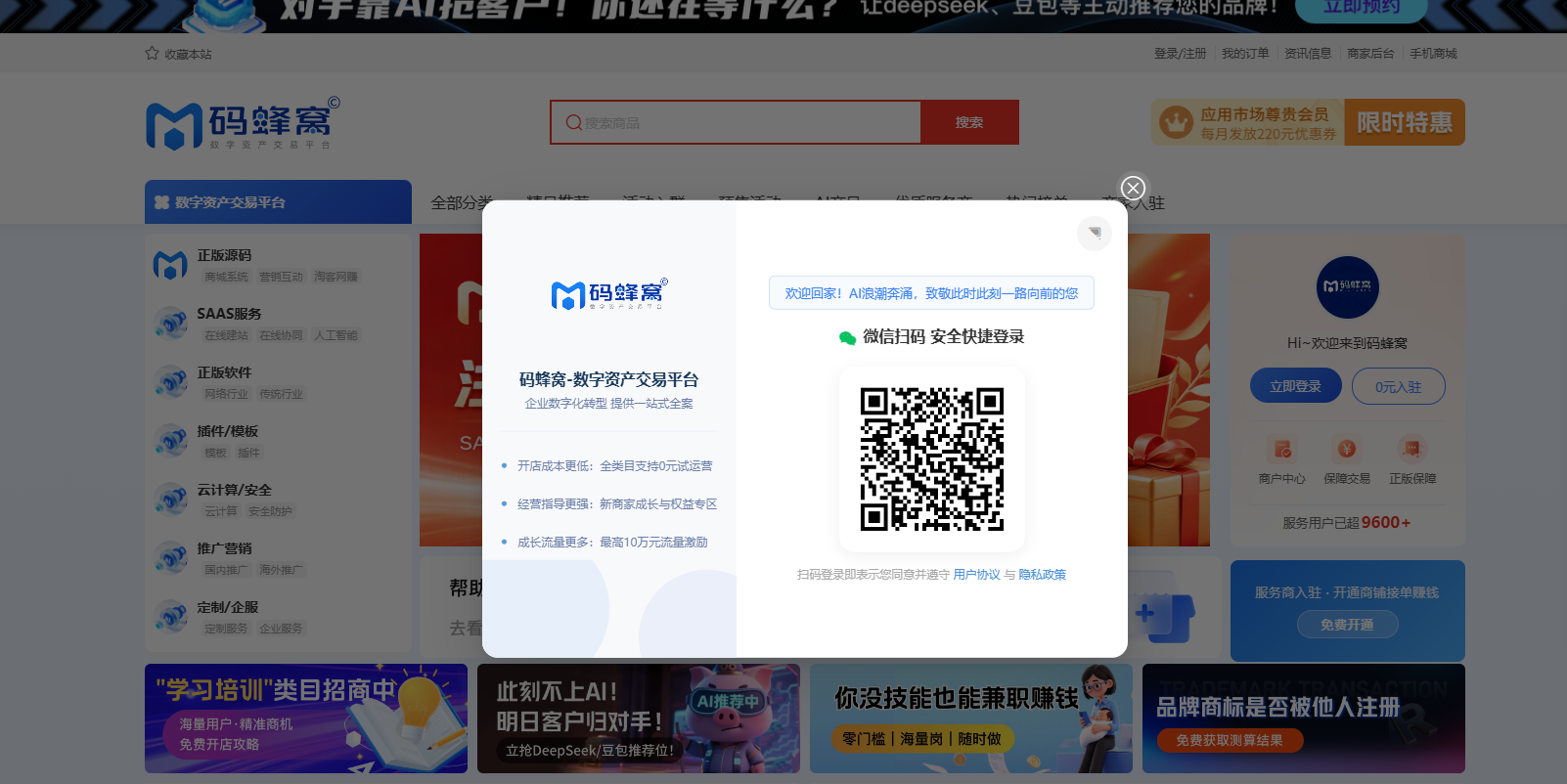
Task: Open the 云计算/安全 category title
Action: 235,490
